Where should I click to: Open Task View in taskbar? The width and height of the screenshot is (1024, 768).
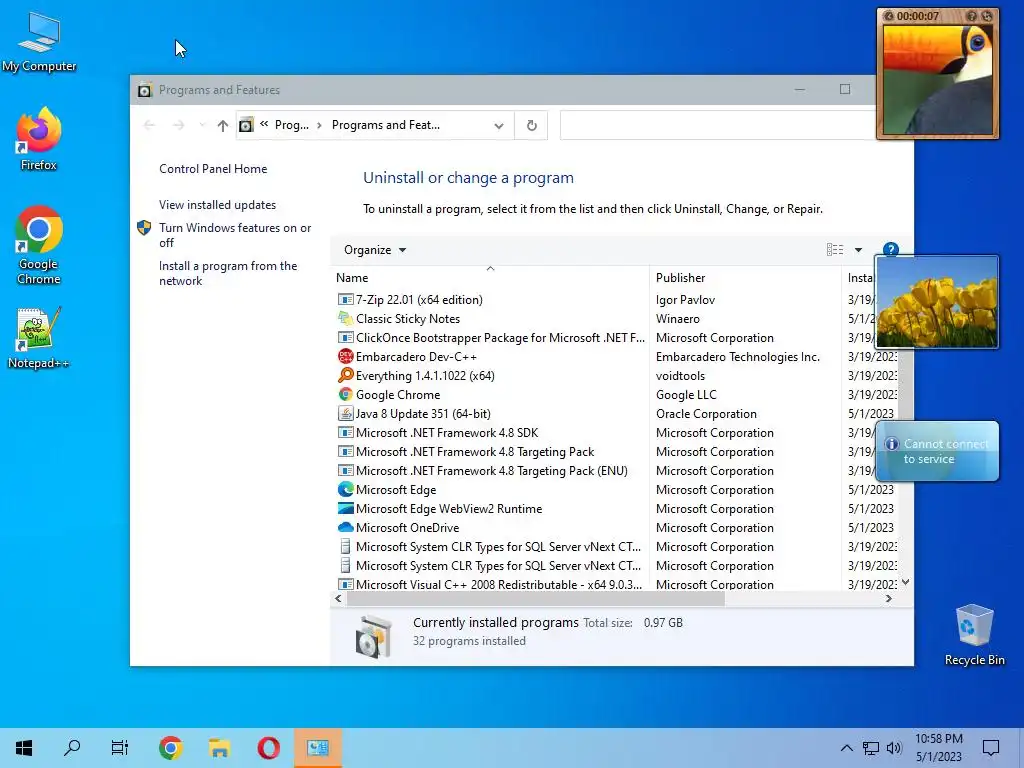120,748
